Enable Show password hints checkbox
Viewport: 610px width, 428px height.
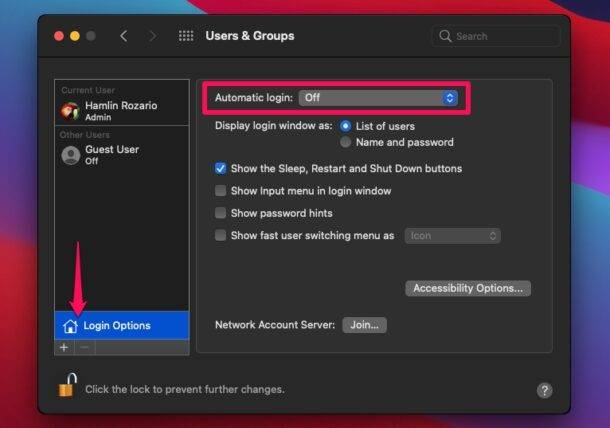click(x=221, y=213)
